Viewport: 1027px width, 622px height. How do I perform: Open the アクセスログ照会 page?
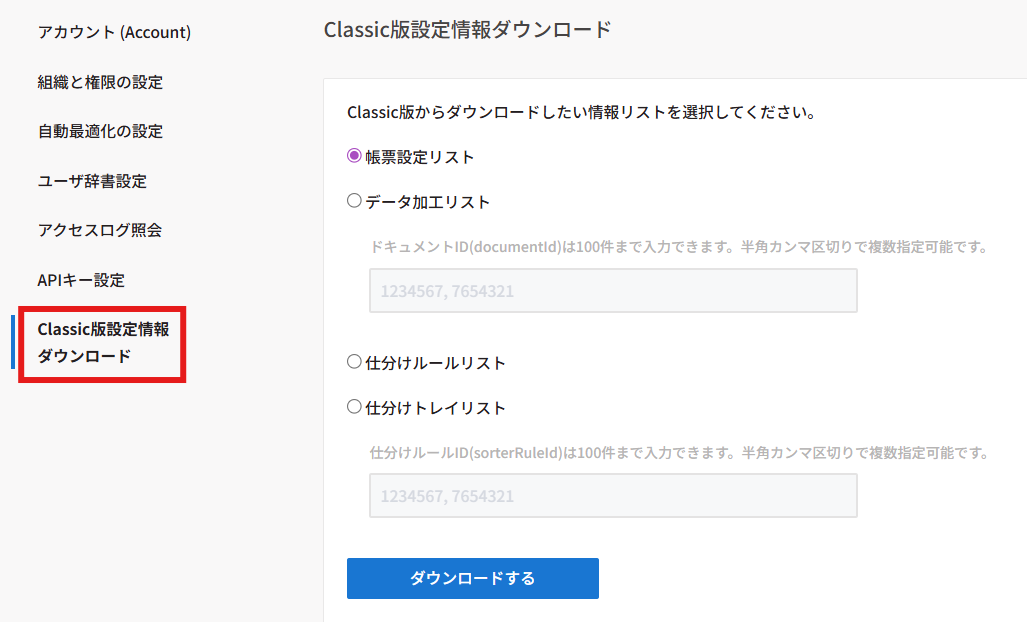pyautogui.click(x=100, y=230)
